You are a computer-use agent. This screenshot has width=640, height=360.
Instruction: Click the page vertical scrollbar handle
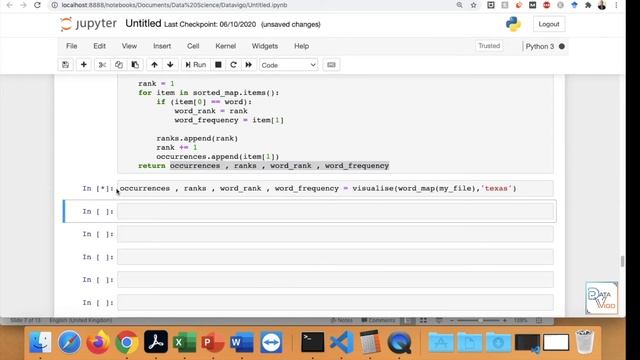(x=622, y=261)
